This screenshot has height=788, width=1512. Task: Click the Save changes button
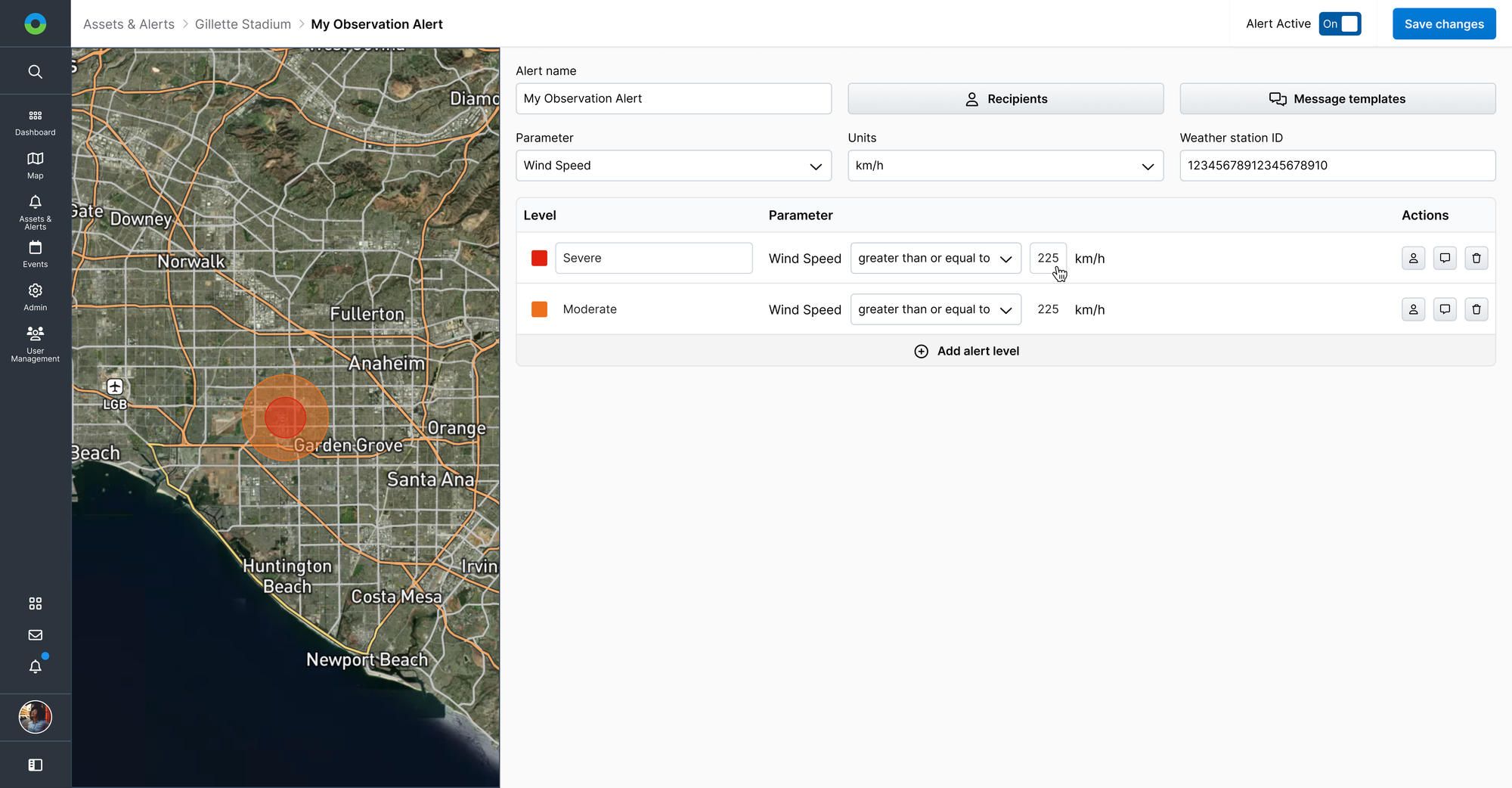click(x=1443, y=24)
